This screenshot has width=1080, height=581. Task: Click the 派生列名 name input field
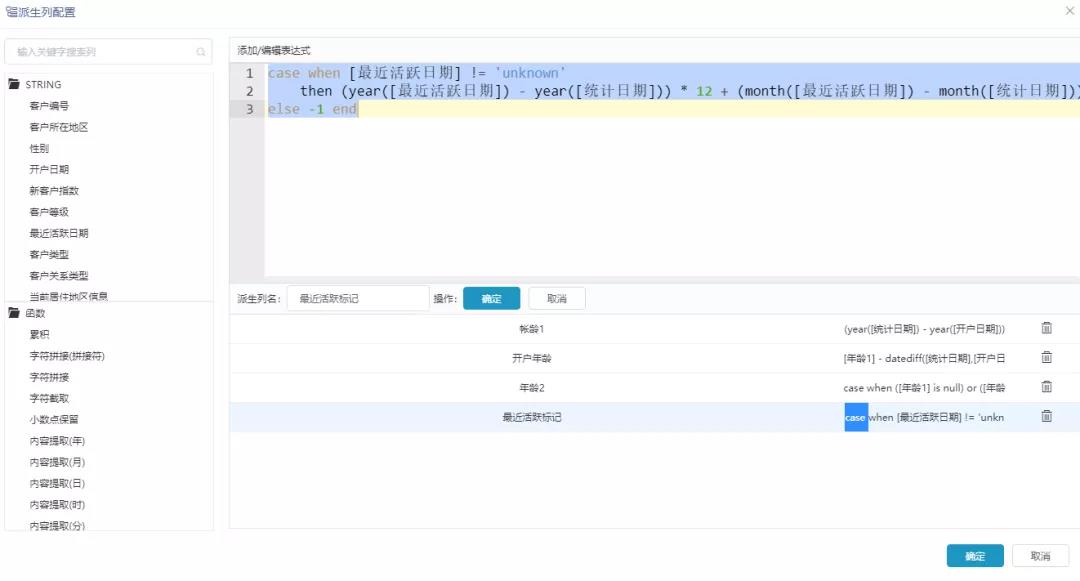pyautogui.click(x=357, y=298)
